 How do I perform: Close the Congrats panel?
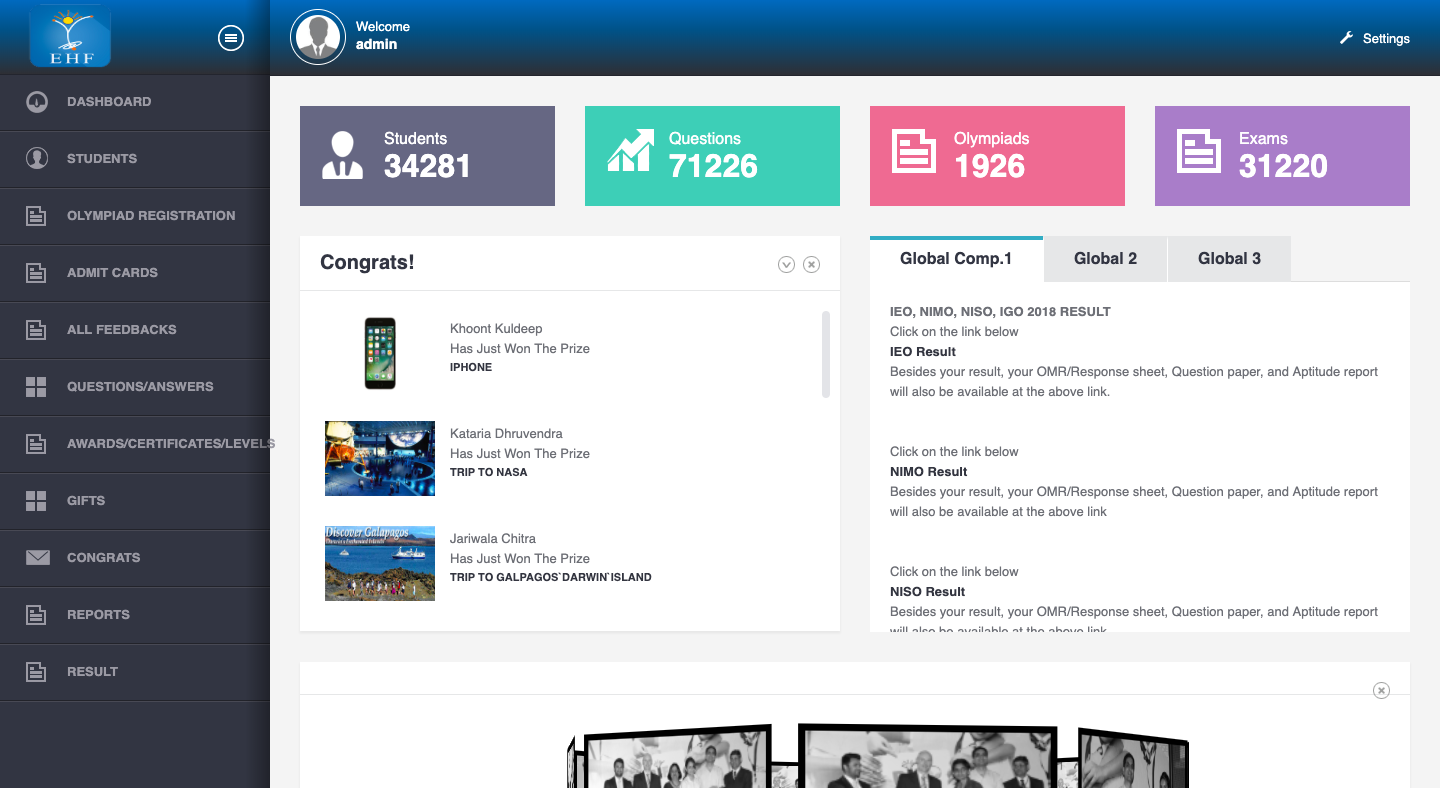(x=812, y=264)
